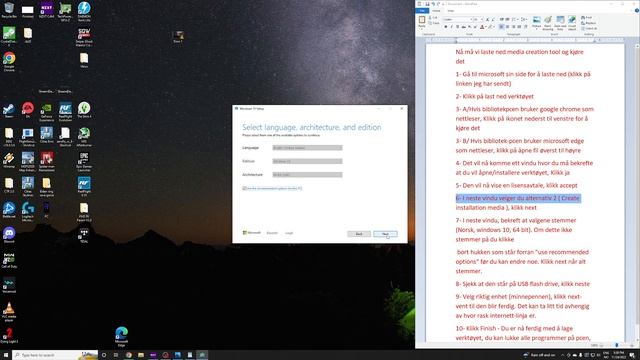Toggle Underline formatting in WordPad
Screen dimensions: 640x360
[x=458, y=27]
